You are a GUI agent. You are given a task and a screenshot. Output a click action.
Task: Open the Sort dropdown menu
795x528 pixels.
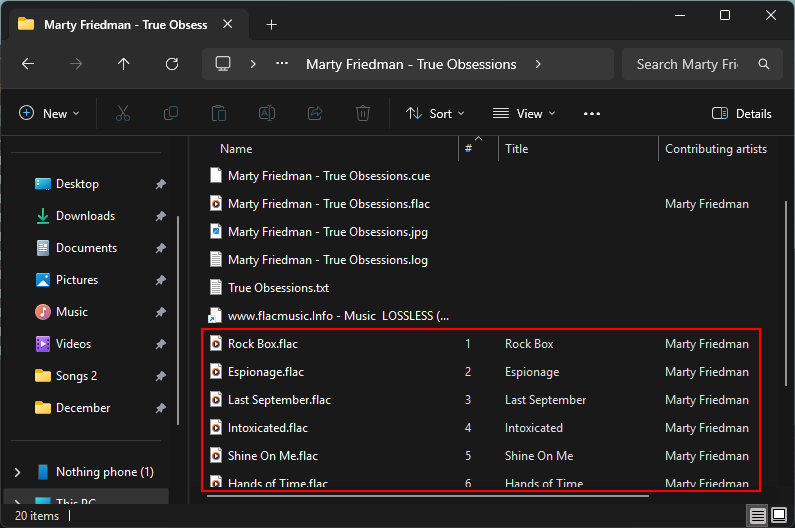436,114
